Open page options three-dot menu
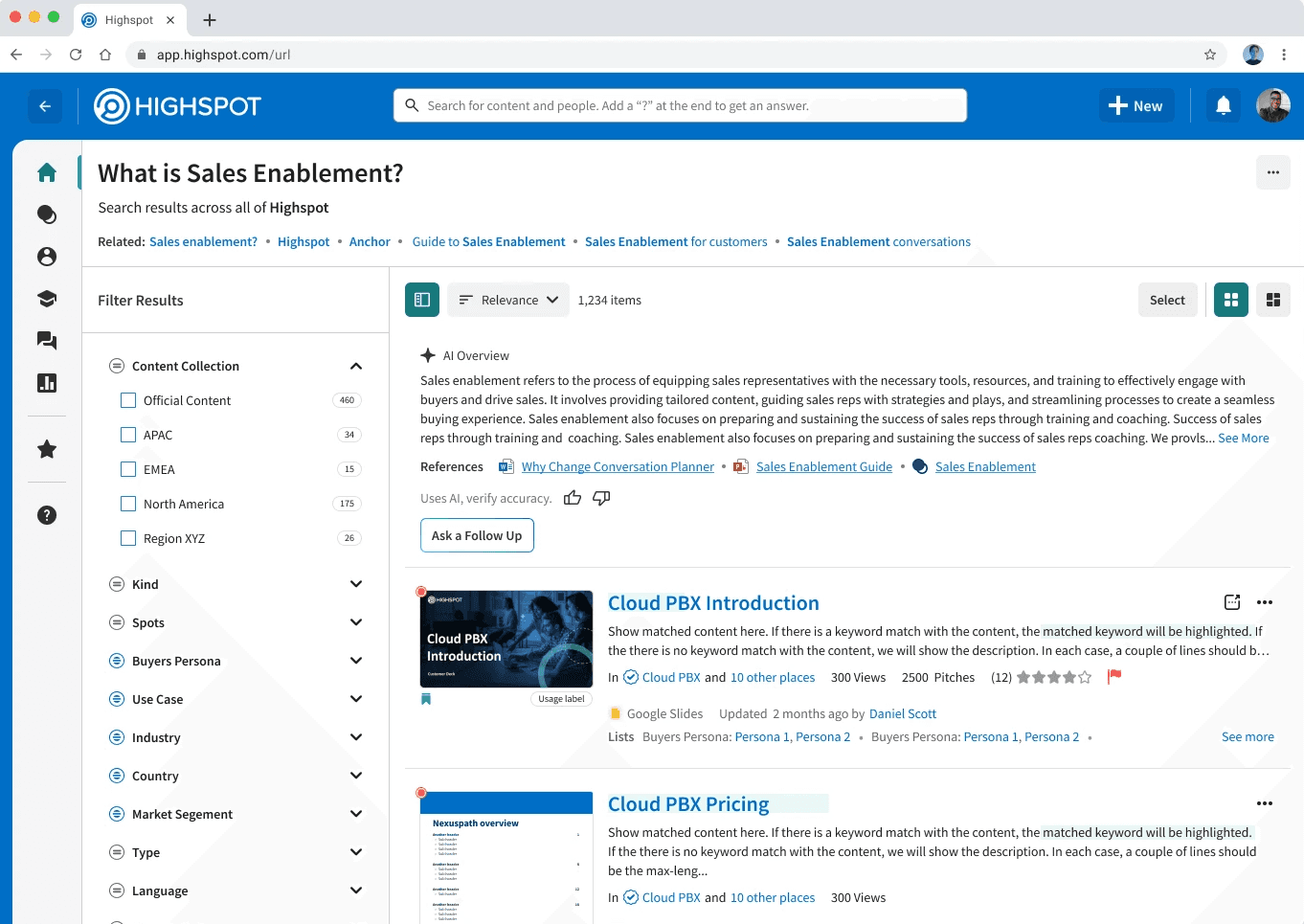 (1273, 172)
